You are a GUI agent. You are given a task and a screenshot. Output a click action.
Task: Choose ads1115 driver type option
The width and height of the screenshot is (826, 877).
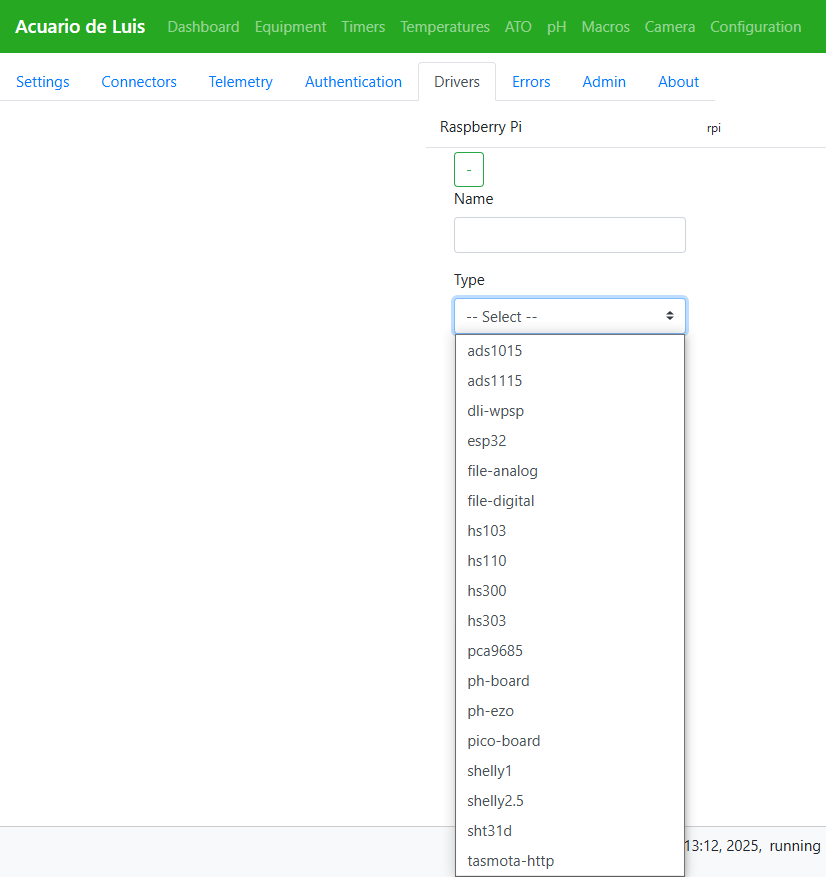(x=569, y=381)
